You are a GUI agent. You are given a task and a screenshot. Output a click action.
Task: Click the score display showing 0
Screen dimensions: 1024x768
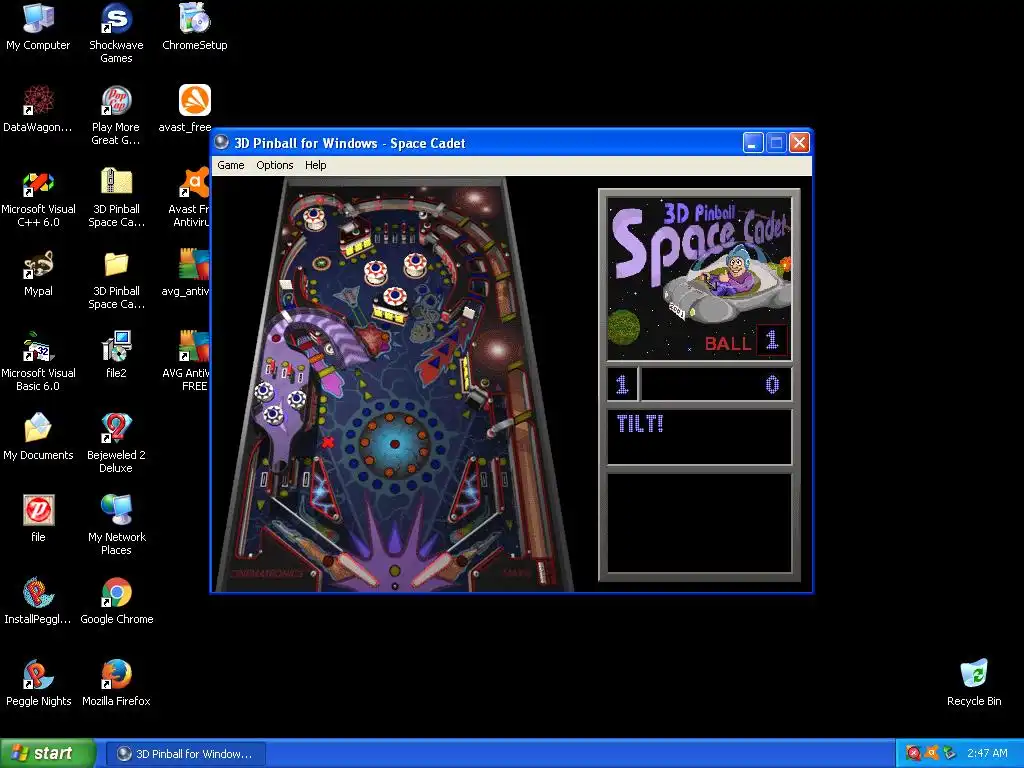point(716,384)
